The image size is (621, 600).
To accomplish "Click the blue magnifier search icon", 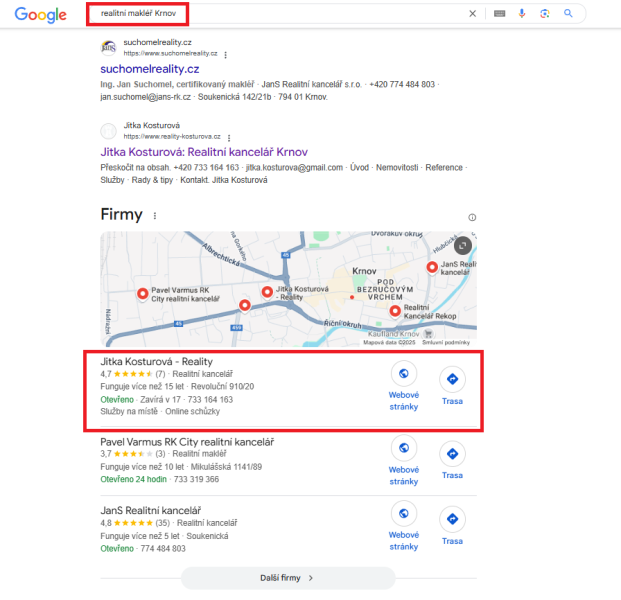I will (568, 13).
